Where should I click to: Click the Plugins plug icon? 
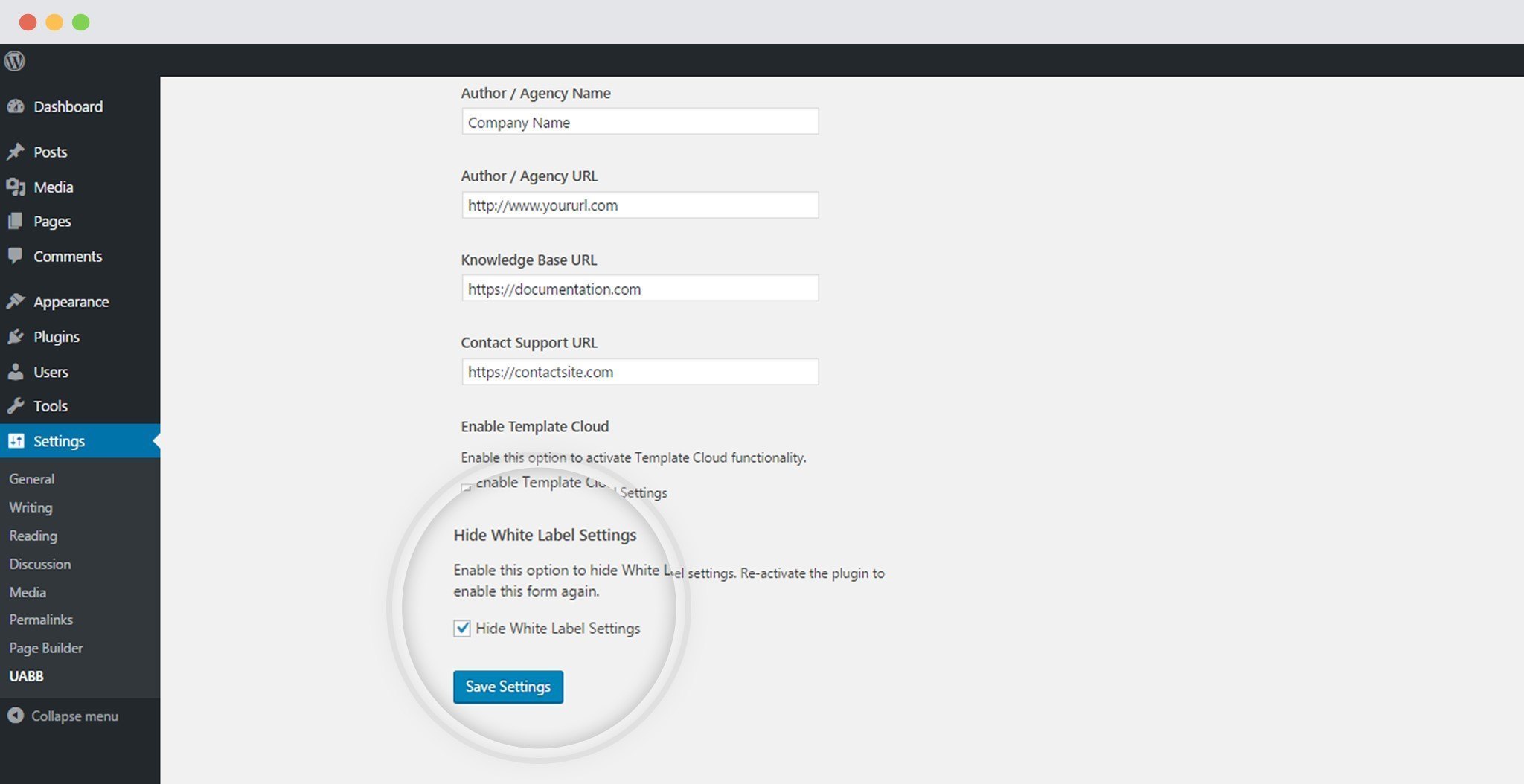(x=16, y=336)
